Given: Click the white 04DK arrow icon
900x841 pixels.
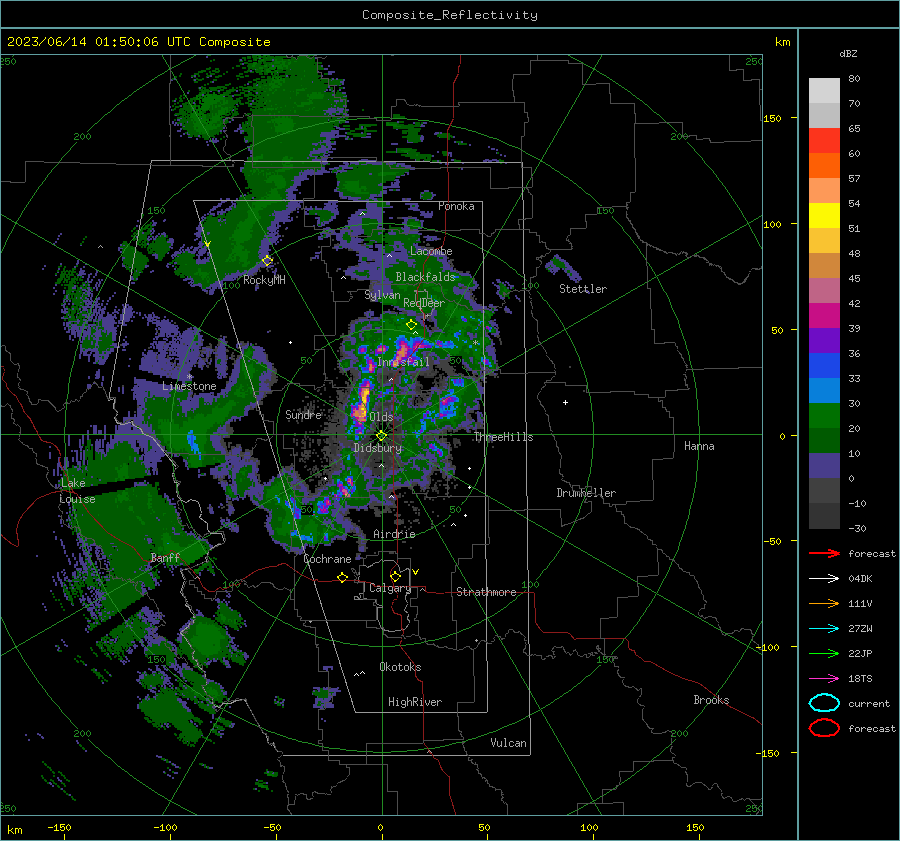Looking at the screenshot, I should point(824,579).
